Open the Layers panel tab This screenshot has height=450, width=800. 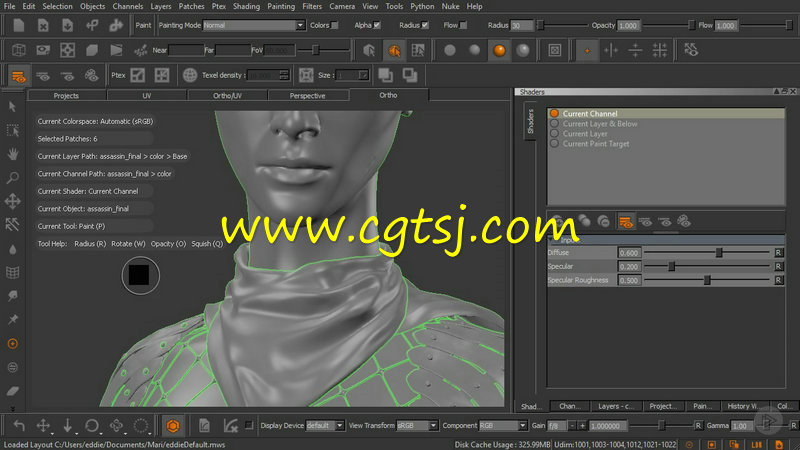pyautogui.click(x=616, y=406)
